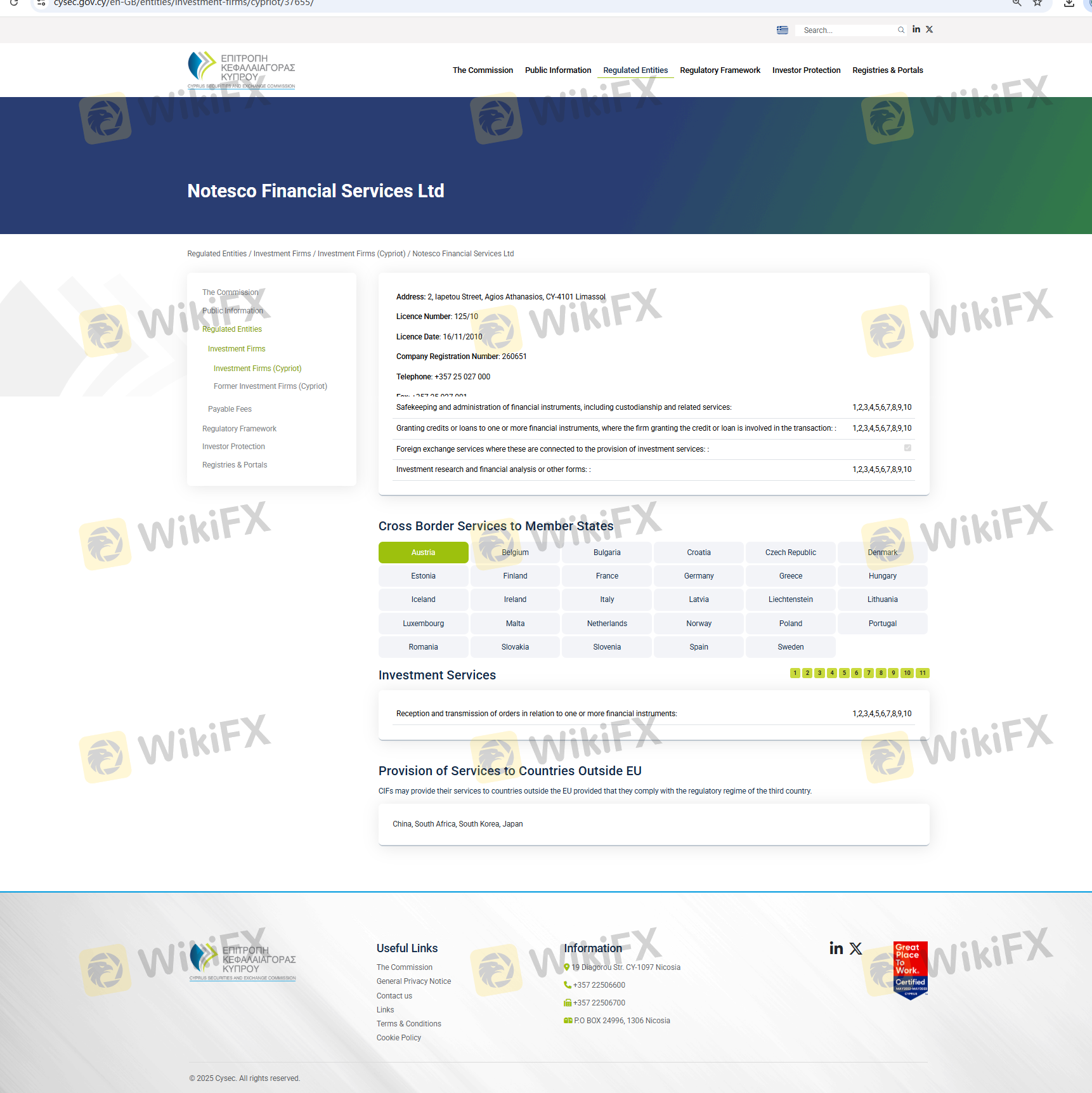Open the footer X (Twitter) icon

click(856, 948)
